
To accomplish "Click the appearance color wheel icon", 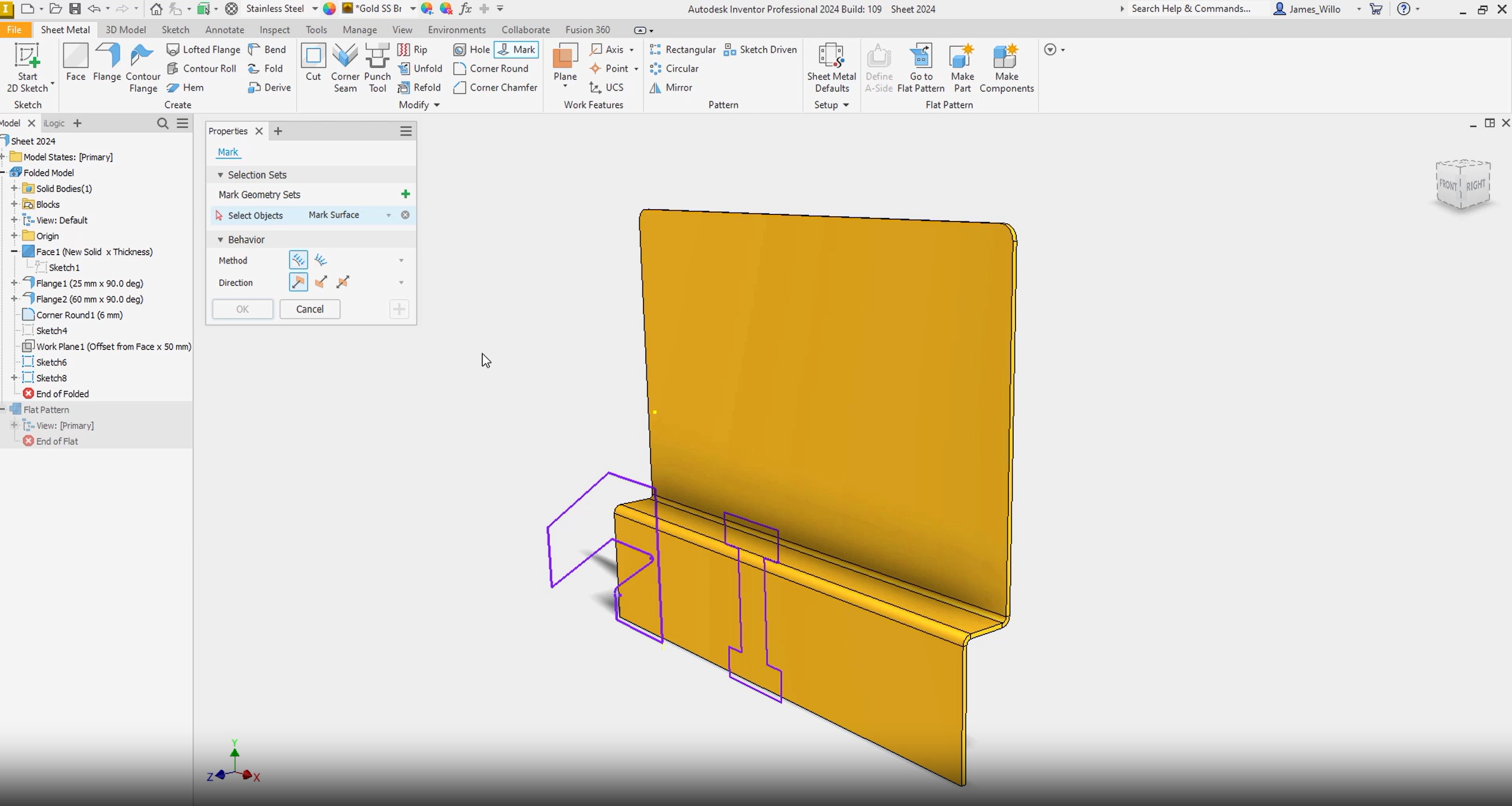I will 329,9.
